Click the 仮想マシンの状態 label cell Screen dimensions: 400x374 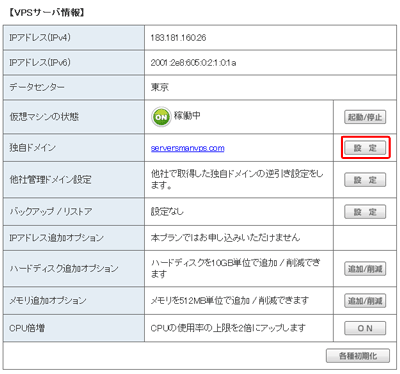tap(74, 117)
